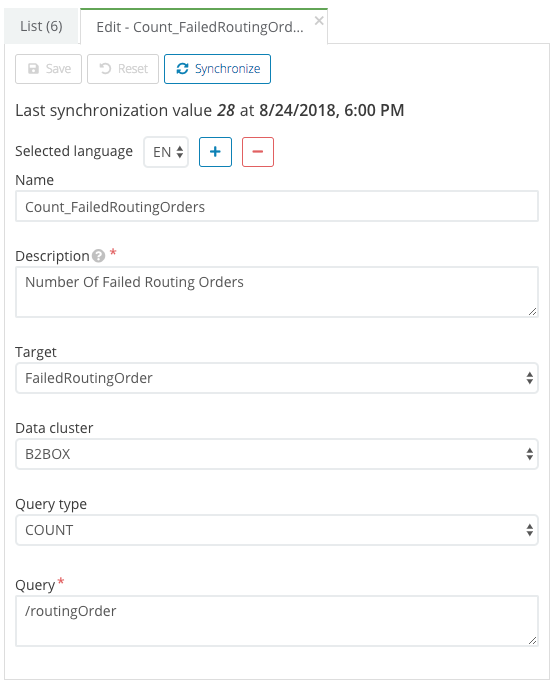The height and width of the screenshot is (688, 555).
Task: Click the Save floppy disk icon
Action: 33,69
